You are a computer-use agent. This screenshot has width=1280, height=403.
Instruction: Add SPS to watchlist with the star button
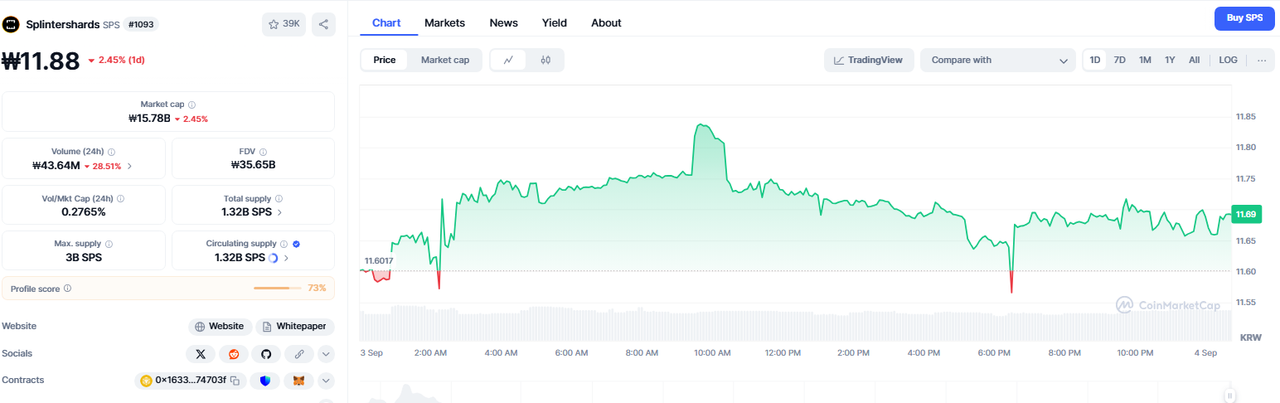coord(284,24)
